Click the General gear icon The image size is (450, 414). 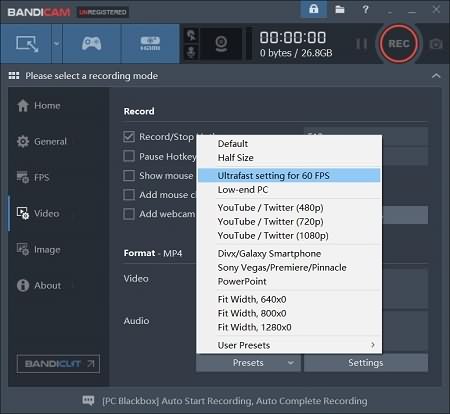(23, 141)
